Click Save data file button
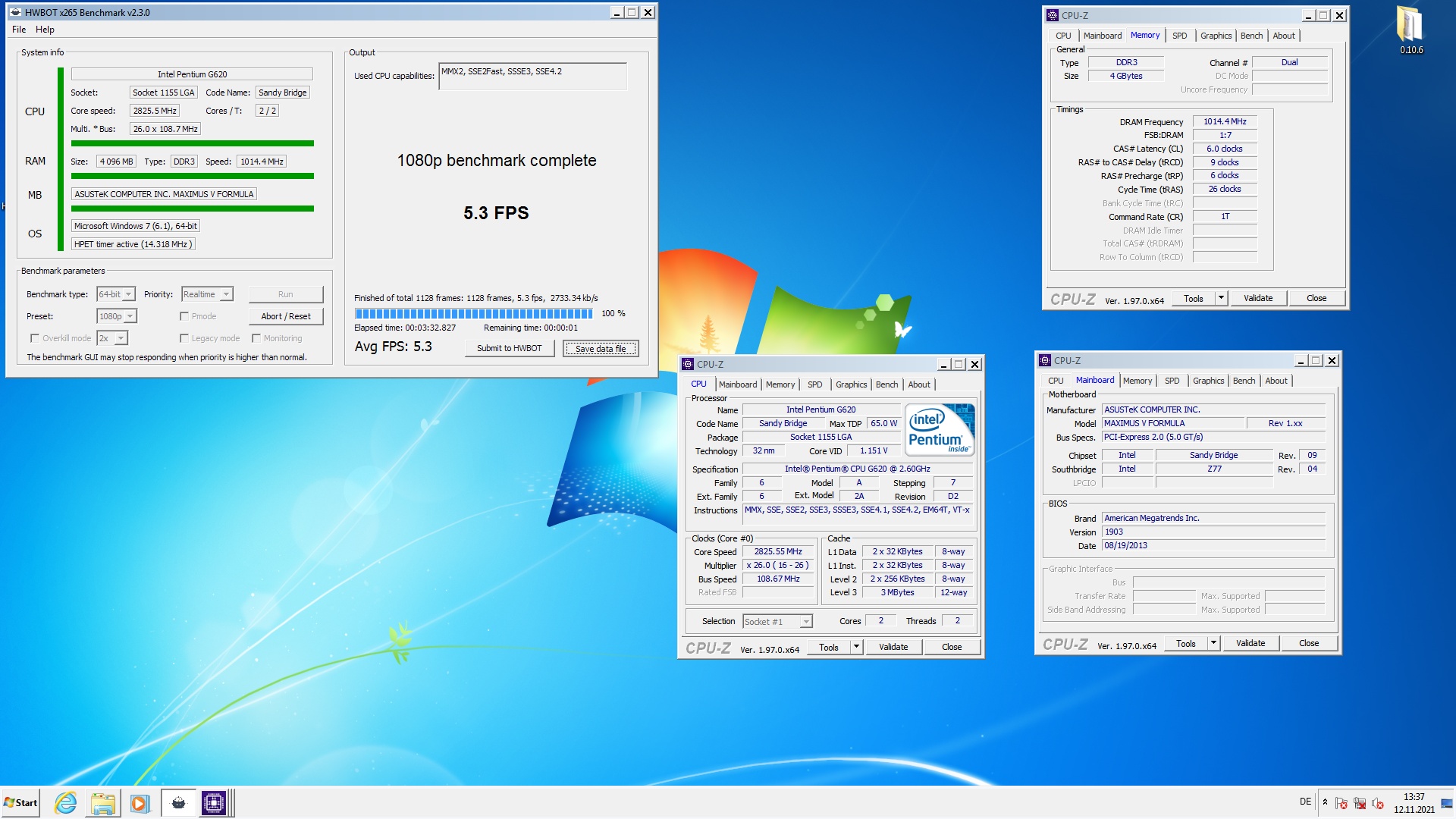Screen dimensions: 1456x819 [x=601, y=349]
